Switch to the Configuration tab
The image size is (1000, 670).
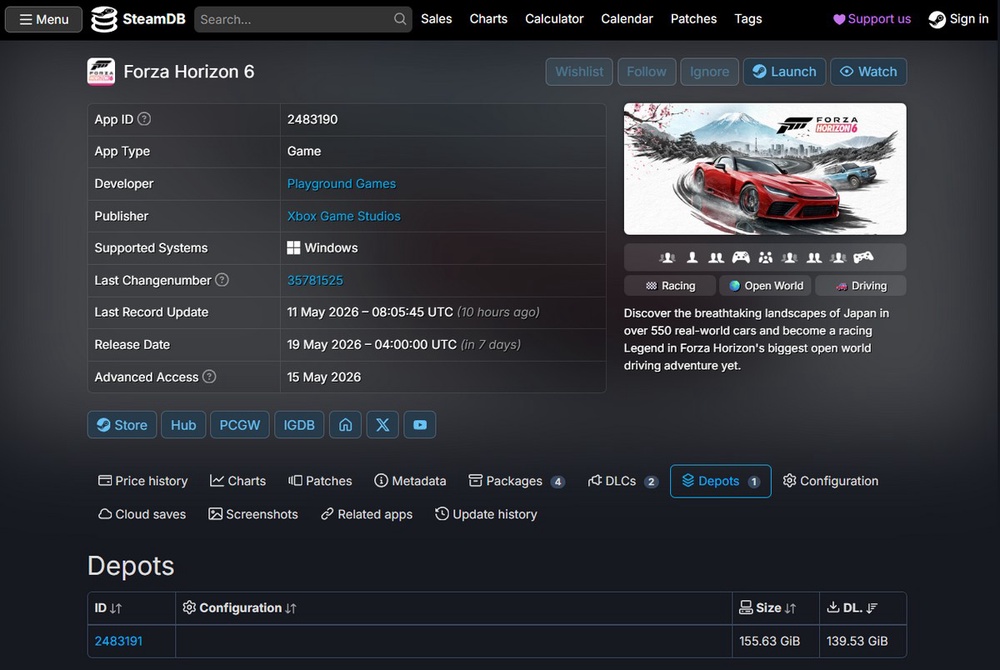tap(830, 481)
